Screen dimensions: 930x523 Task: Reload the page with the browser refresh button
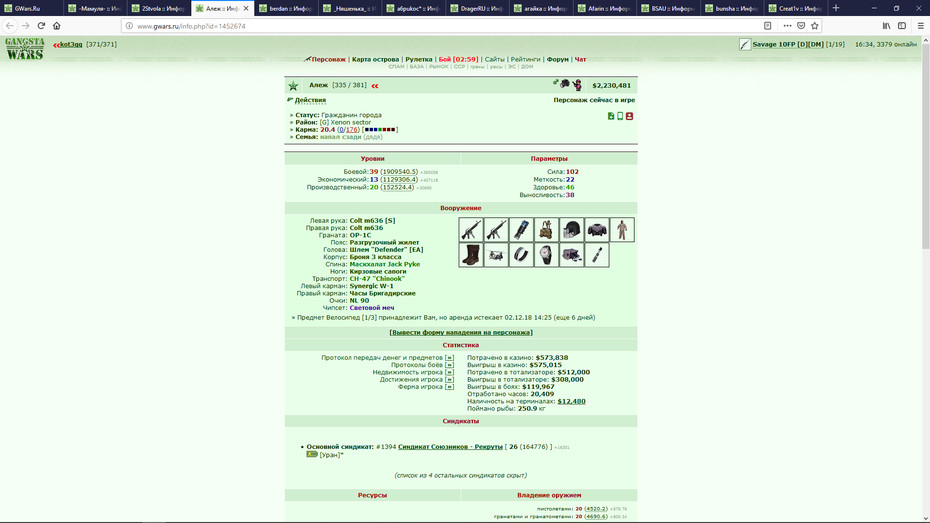coord(41,25)
